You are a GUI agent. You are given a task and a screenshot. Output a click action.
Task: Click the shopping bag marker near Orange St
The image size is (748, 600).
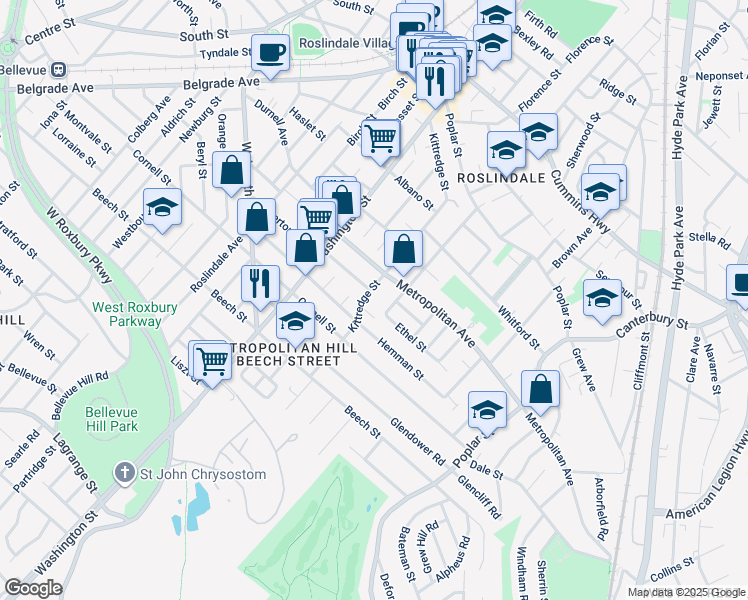pyautogui.click(x=231, y=174)
